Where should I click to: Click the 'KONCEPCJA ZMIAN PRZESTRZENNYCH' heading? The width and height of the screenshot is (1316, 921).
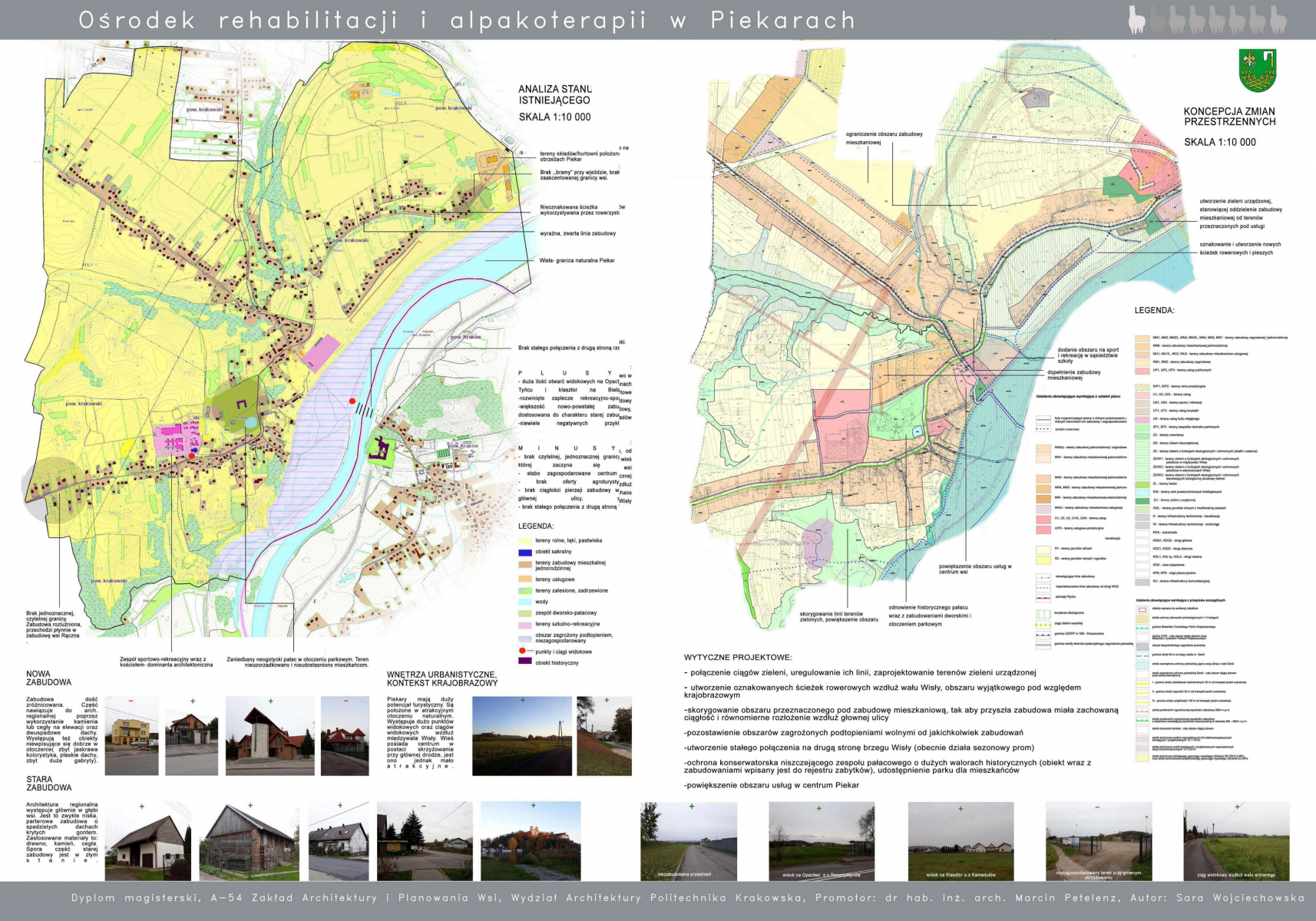click(x=1229, y=117)
